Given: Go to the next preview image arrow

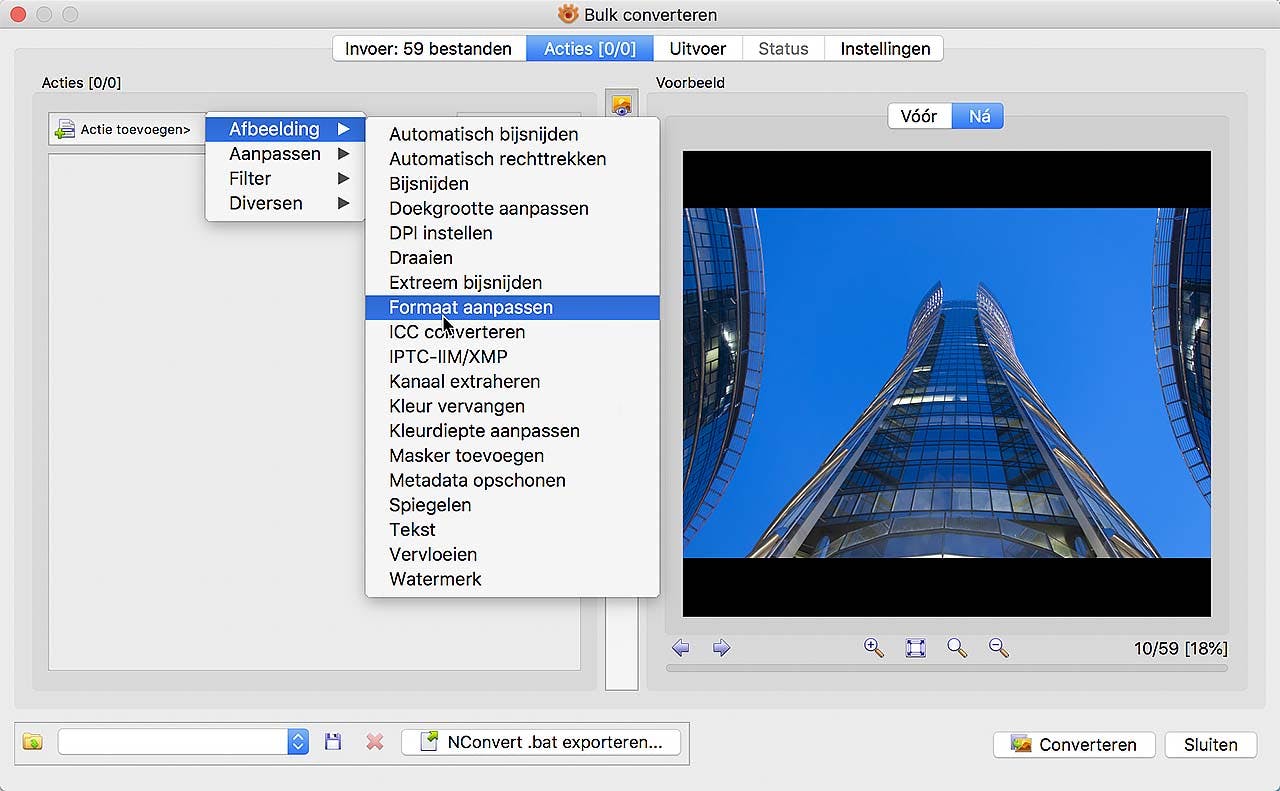Looking at the screenshot, I should [x=721, y=648].
